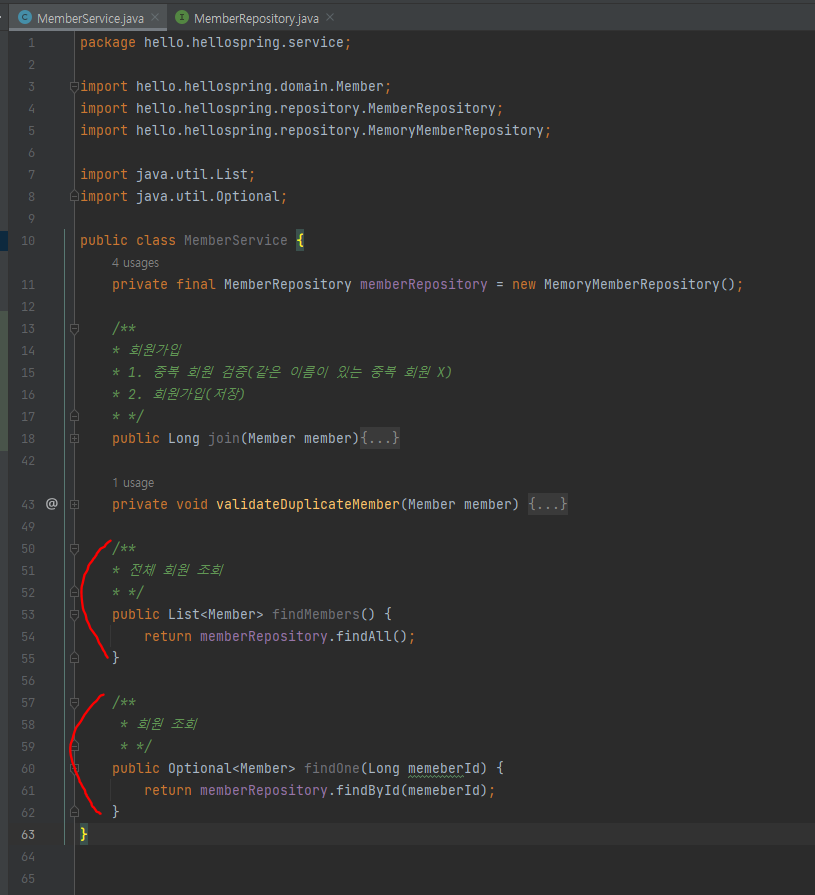Click the fold end marker at line 62
Viewport: 815px width, 895px height.
point(74,812)
